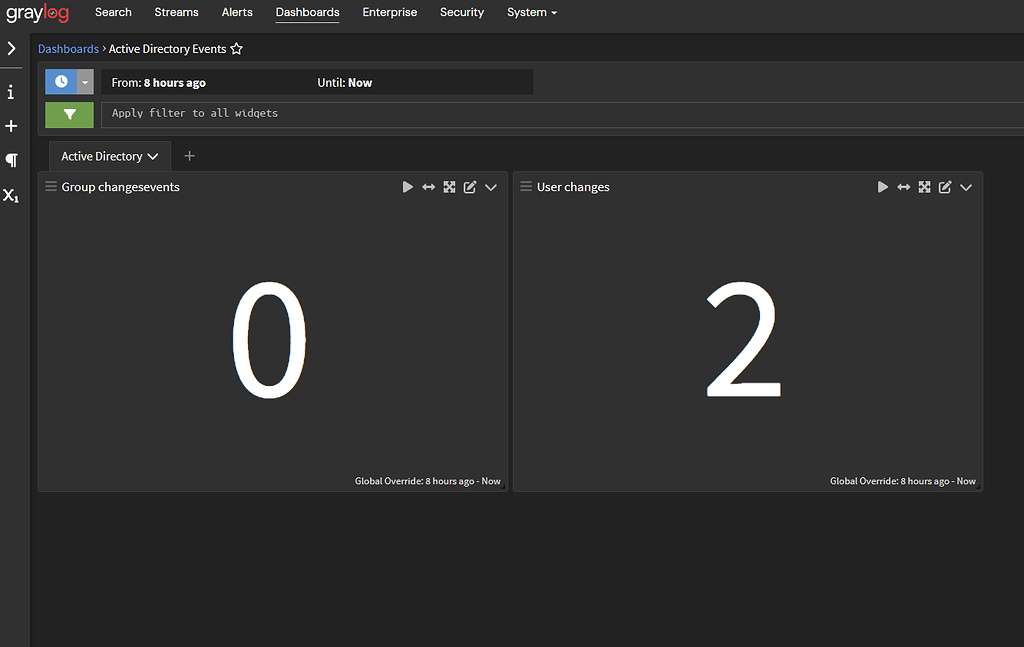This screenshot has width=1024, height=647.
Task: Add a new dashboard page with the plus button
Action: pyautogui.click(x=190, y=156)
